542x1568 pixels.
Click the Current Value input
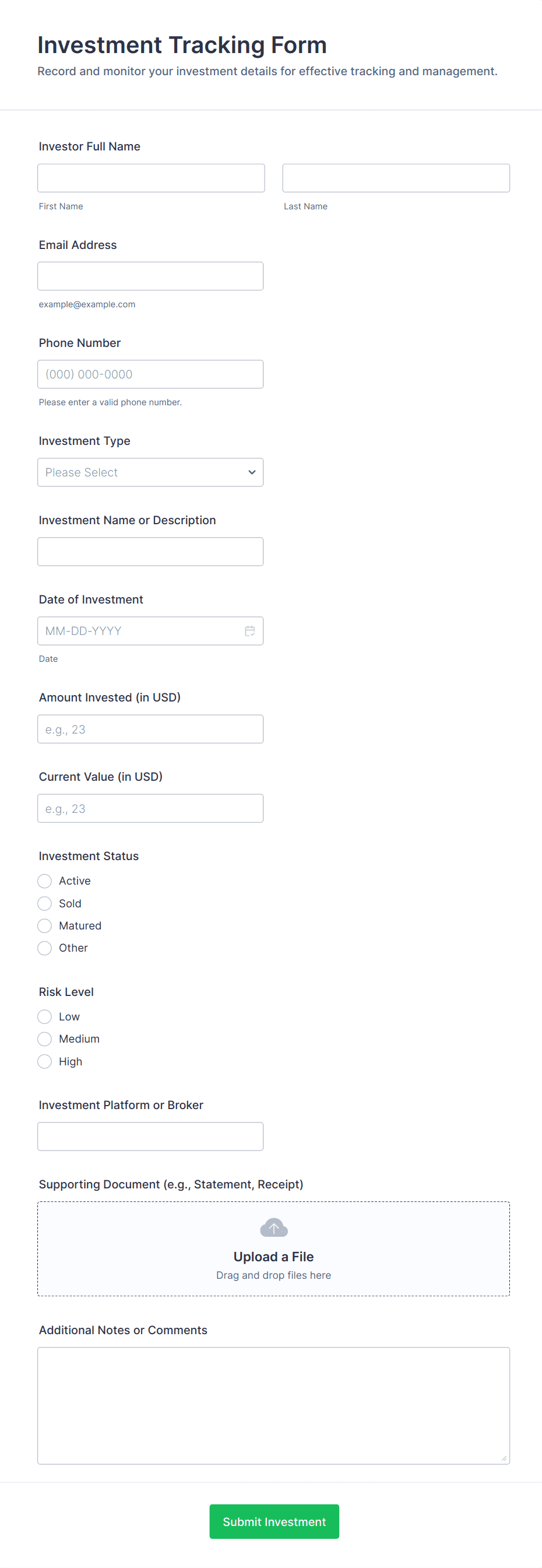(150, 808)
